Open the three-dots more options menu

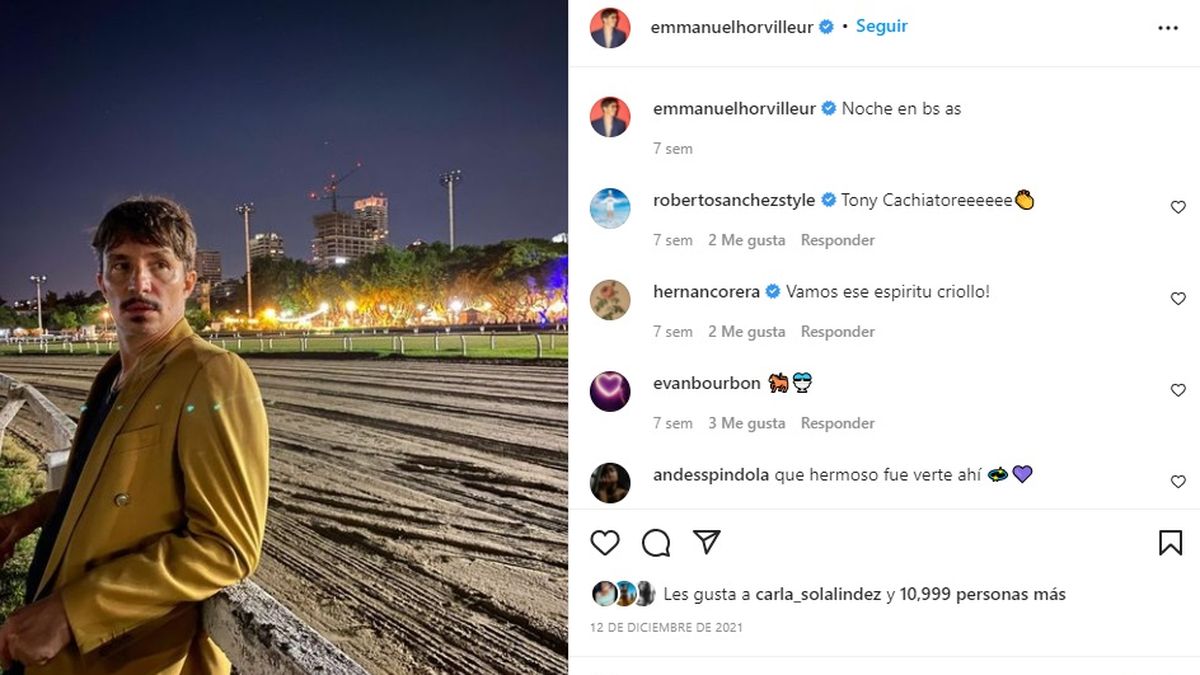(x=1168, y=28)
